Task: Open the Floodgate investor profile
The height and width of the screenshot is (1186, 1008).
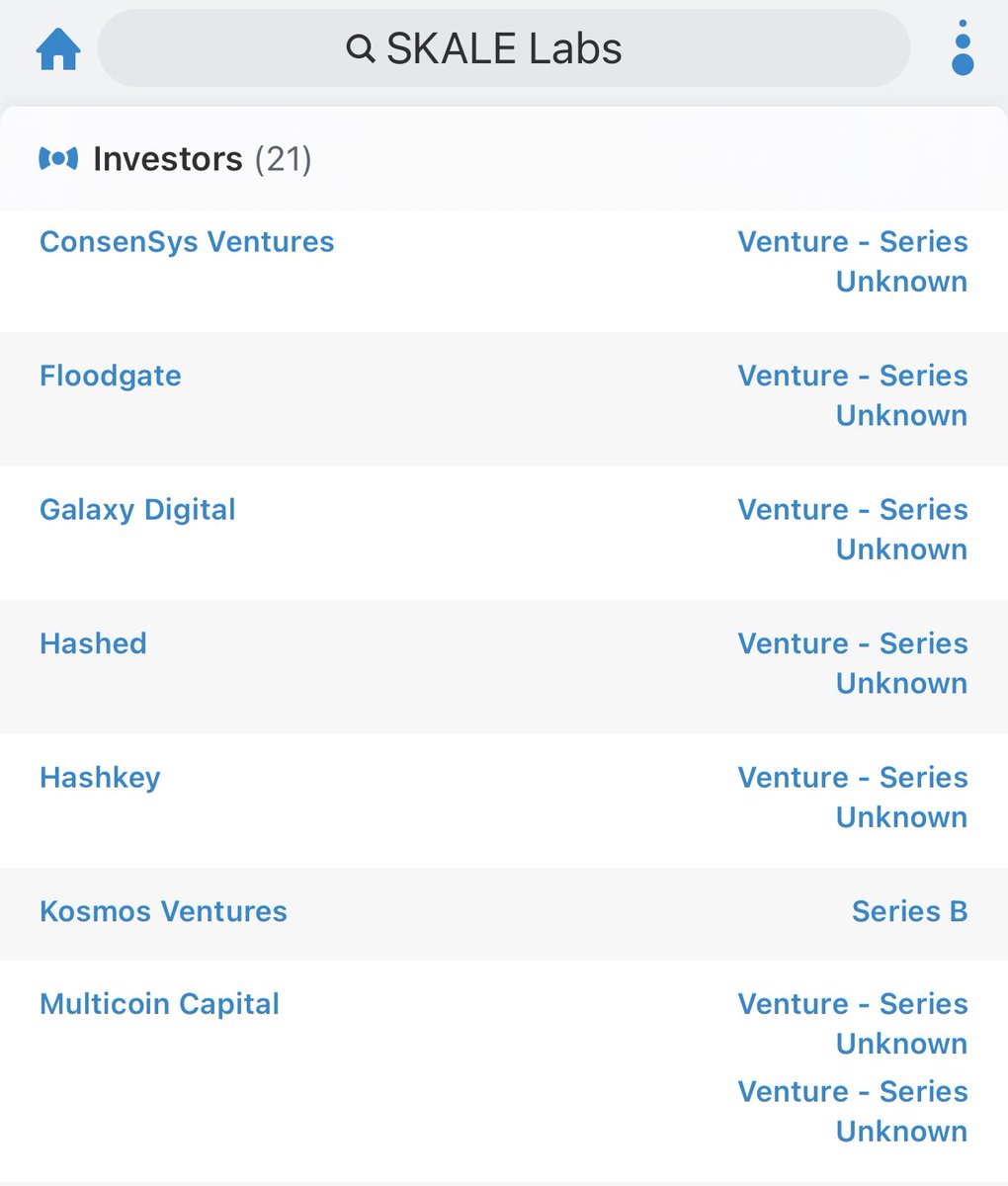Action: coord(111,376)
